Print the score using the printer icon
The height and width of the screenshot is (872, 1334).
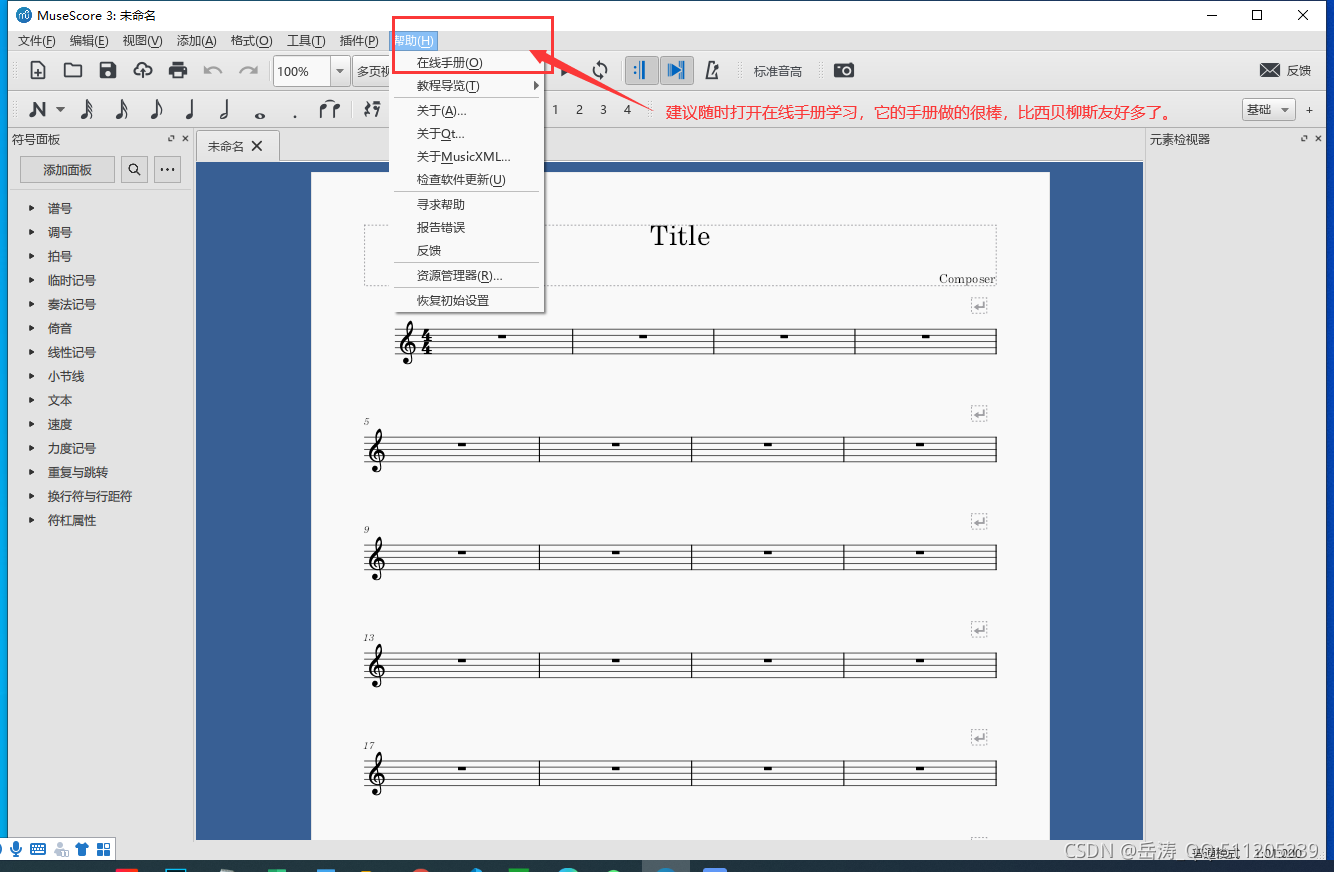click(x=178, y=70)
